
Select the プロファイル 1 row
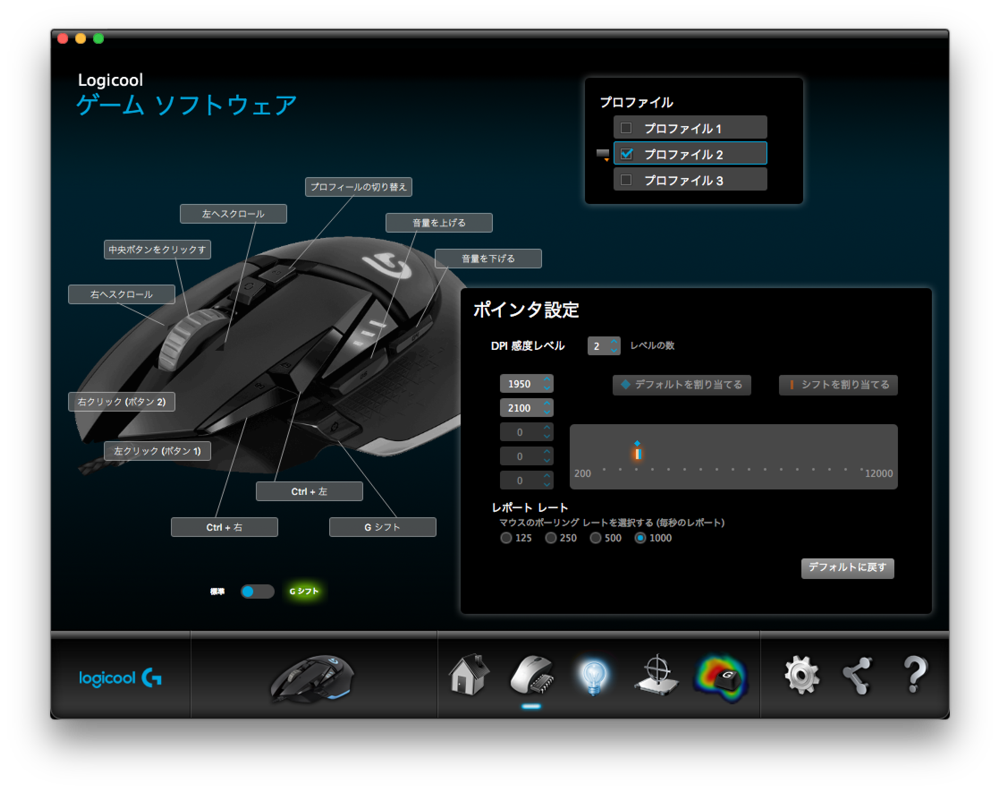(690, 128)
